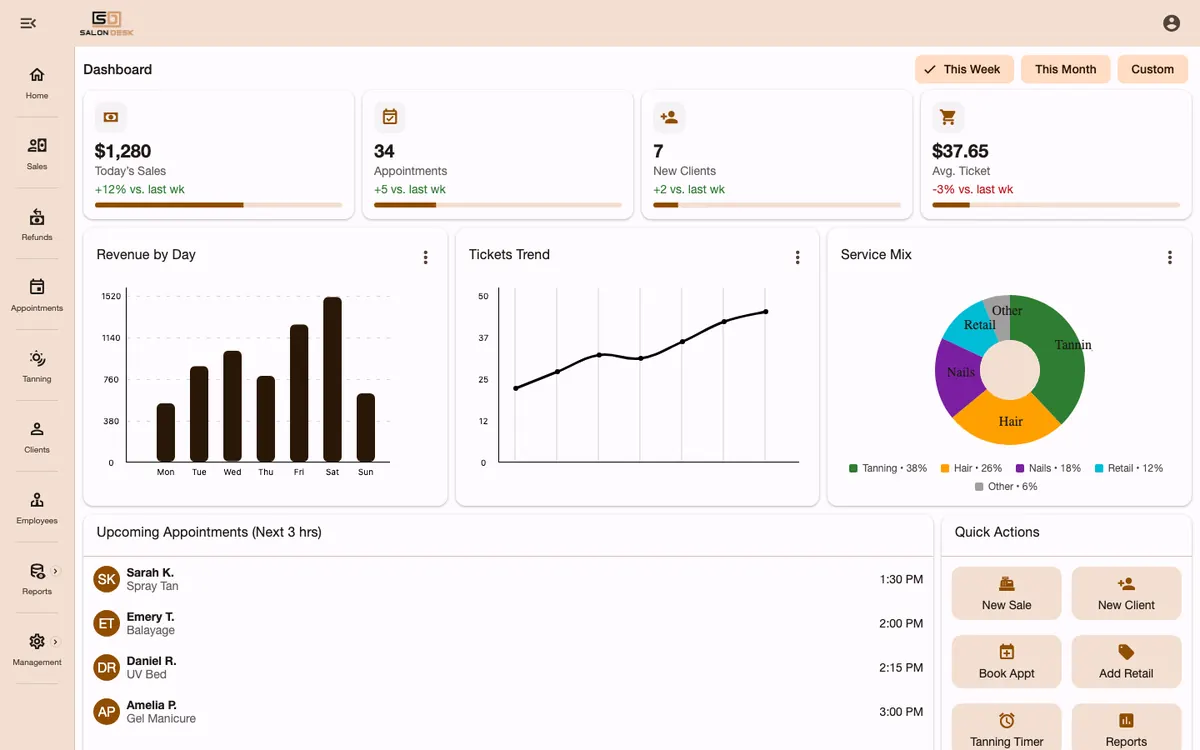This screenshot has height=750, width=1200.
Task: Click the Salon Desk logo
Action: (106, 23)
